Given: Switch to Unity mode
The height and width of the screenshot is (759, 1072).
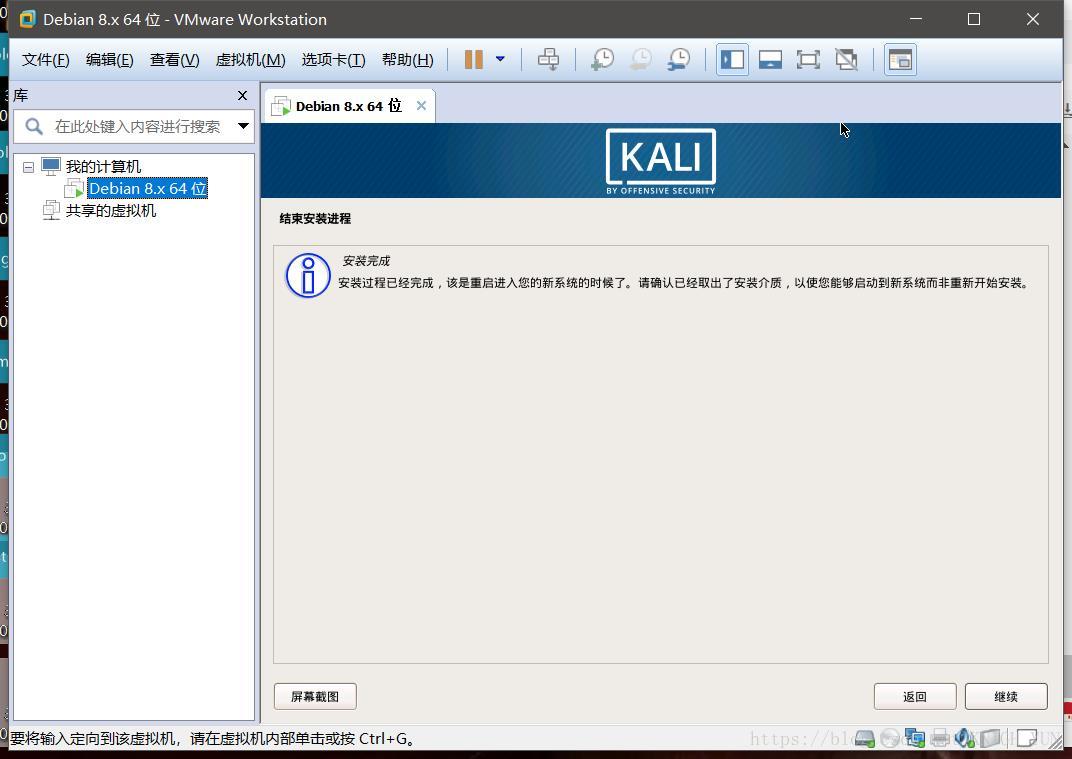Looking at the screenshot, I should 846,59.
